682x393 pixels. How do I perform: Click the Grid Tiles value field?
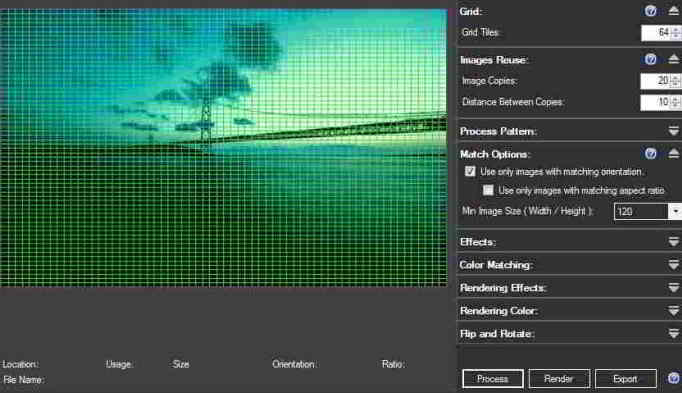pyautogui.click(x=656, y=33)
